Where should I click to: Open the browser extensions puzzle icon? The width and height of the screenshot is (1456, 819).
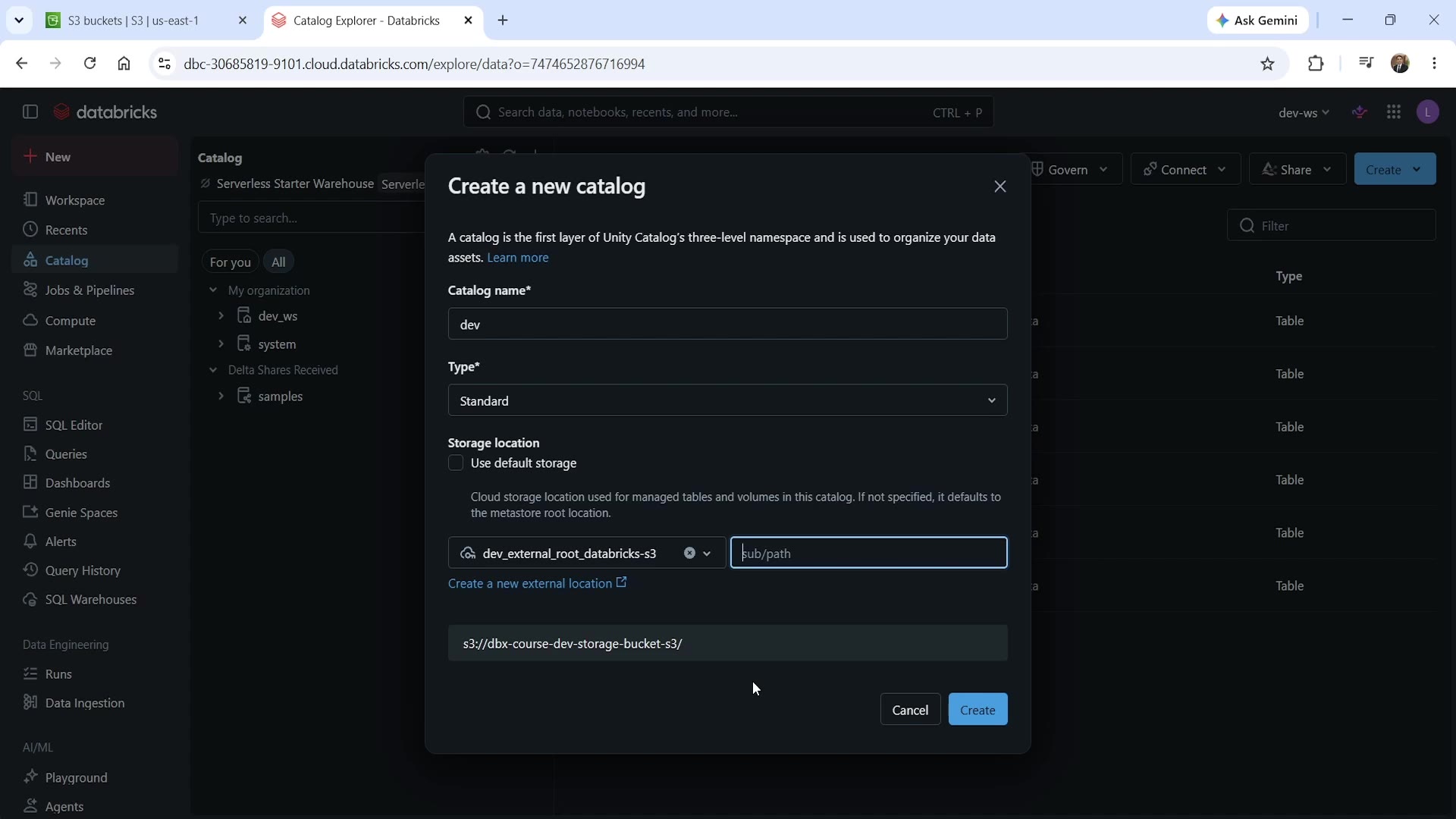click(x=1316, y=64)
